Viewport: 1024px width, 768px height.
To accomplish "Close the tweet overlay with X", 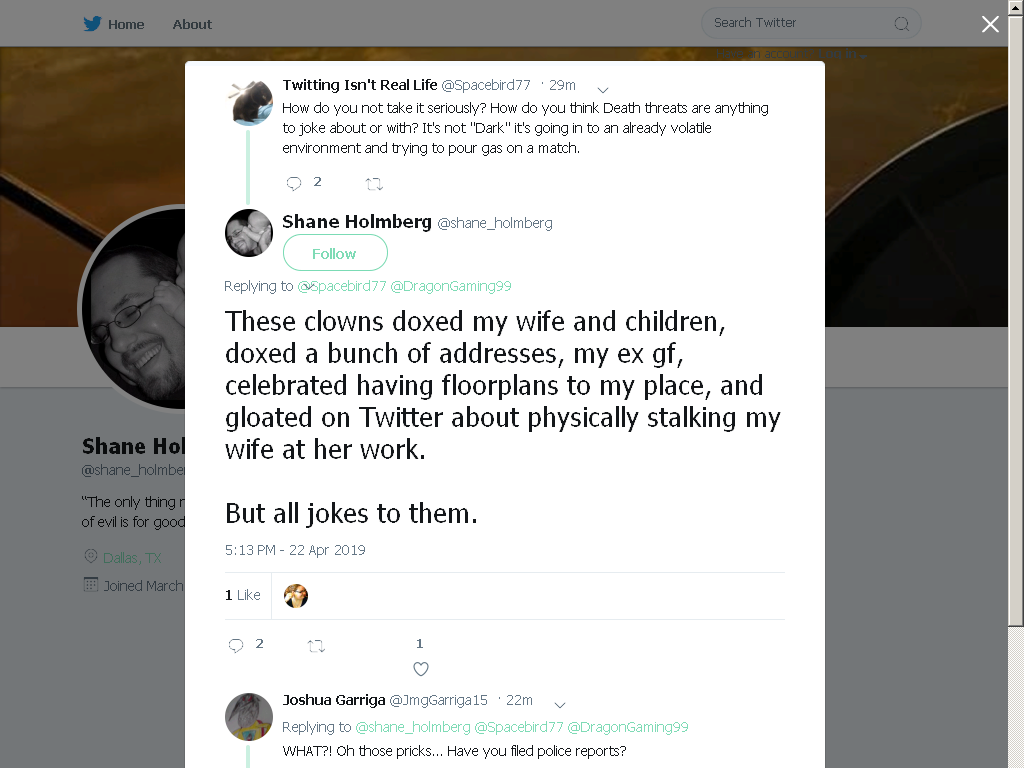I will pyautogui.click(x=990, y=24).
